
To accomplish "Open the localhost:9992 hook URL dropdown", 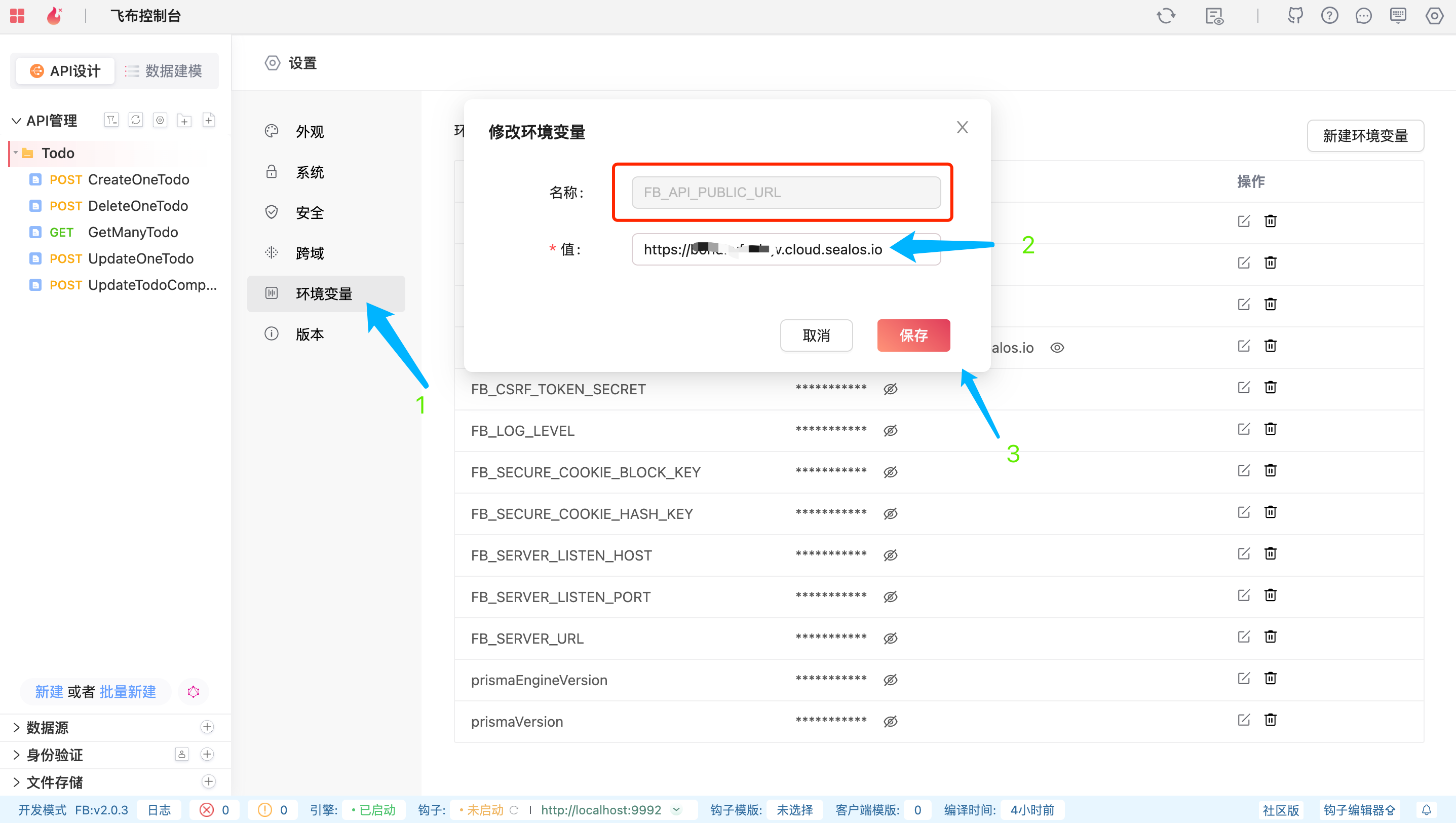I will (676, 809).
